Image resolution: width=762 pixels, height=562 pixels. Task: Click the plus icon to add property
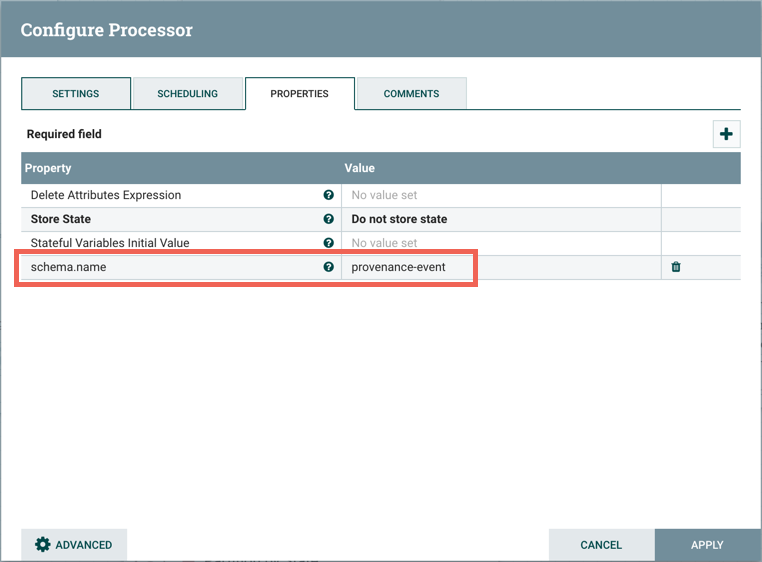tap(726, 134)
